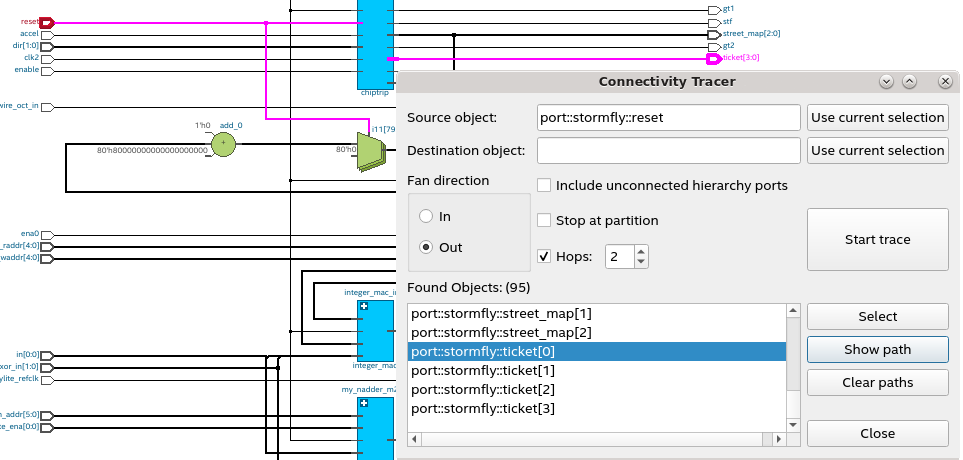Click the stf output port symbol
The image size is (963, 460).
tap(714, 23)
